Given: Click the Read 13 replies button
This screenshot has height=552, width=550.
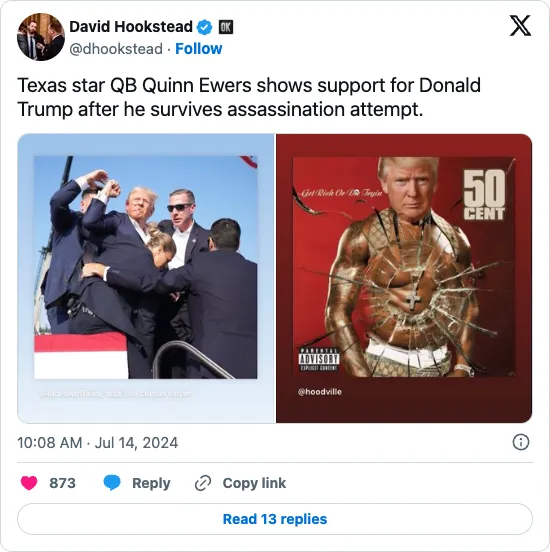Looking at the screenshot, I should point(275,519).
